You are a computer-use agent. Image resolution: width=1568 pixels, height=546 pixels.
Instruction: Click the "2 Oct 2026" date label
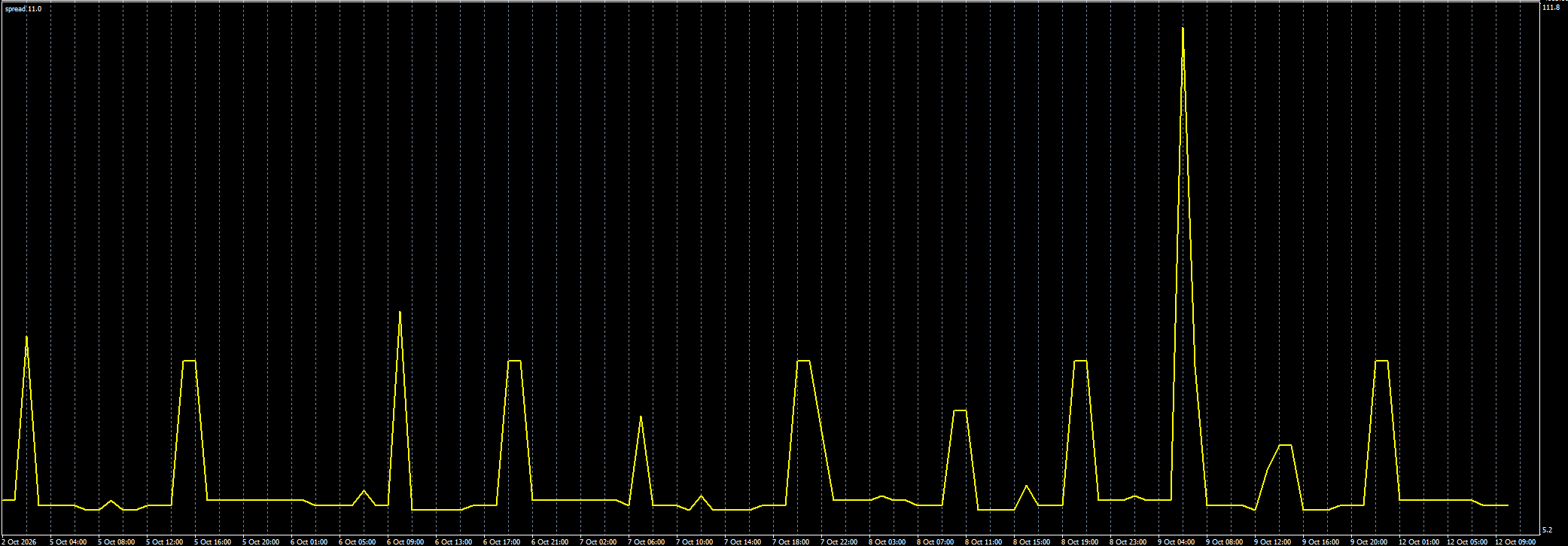pos(20,541)
